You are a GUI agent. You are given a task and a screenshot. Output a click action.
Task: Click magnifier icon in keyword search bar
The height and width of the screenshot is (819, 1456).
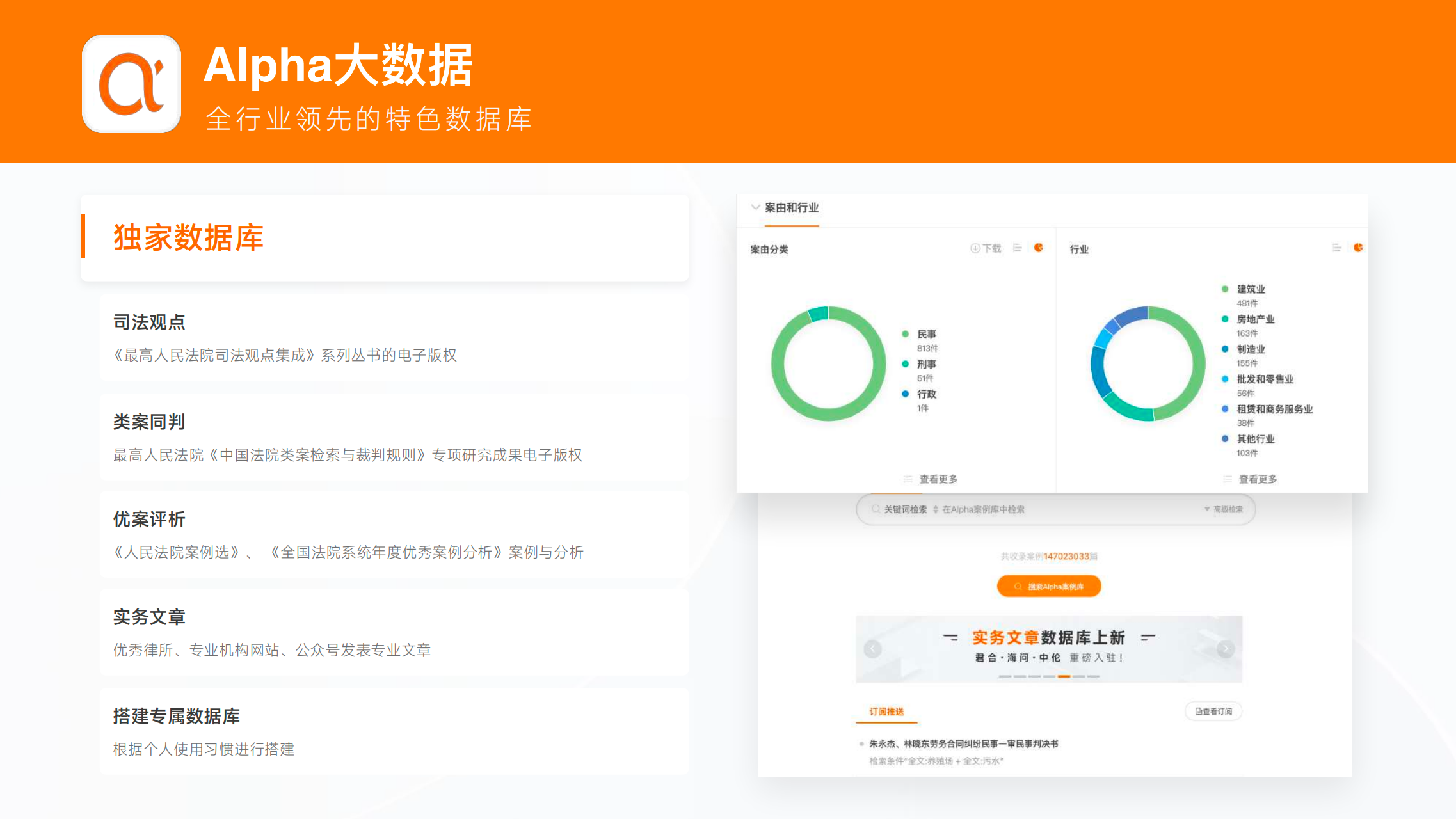point(876,509)
